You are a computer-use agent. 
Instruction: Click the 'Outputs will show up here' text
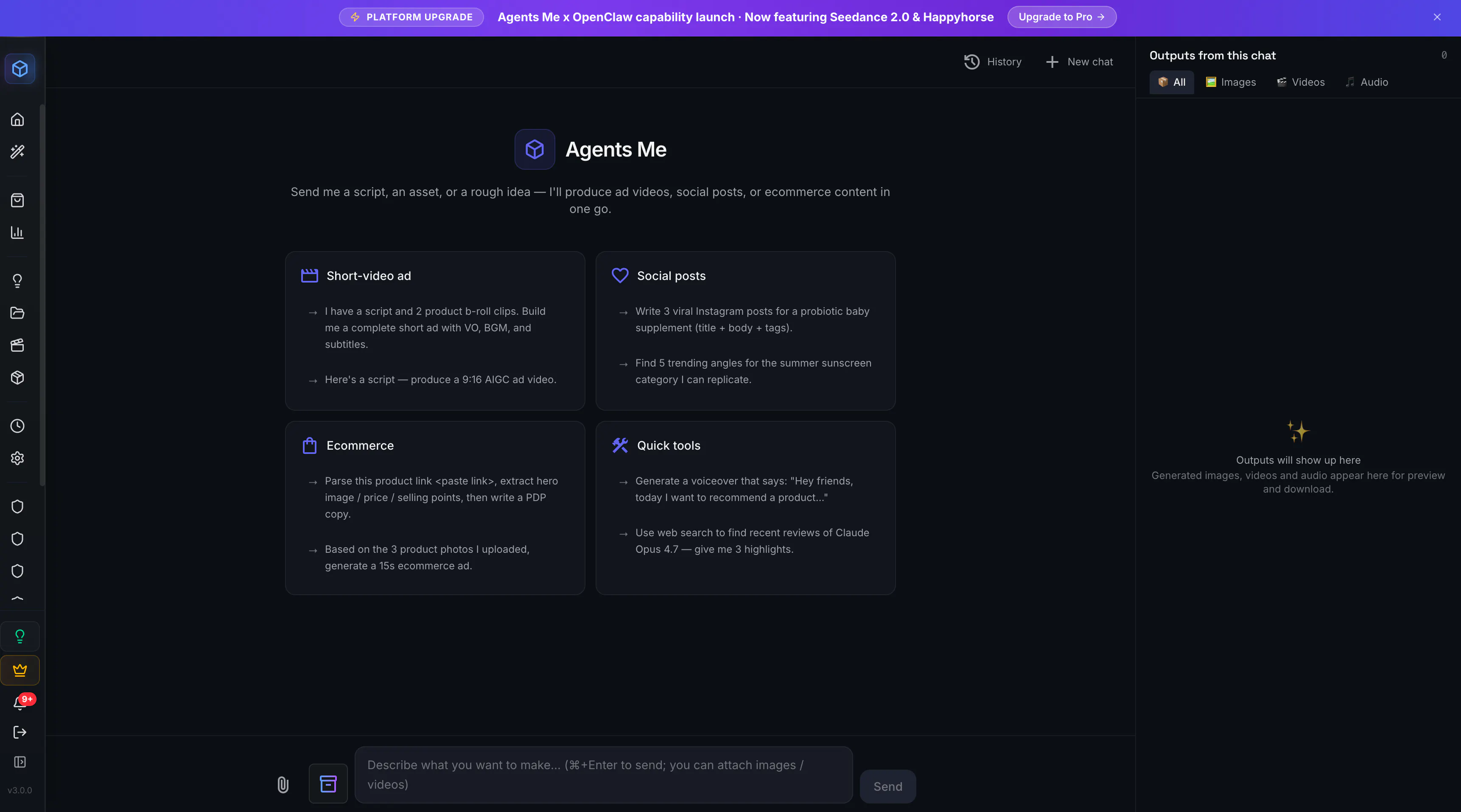[1298, 460]
